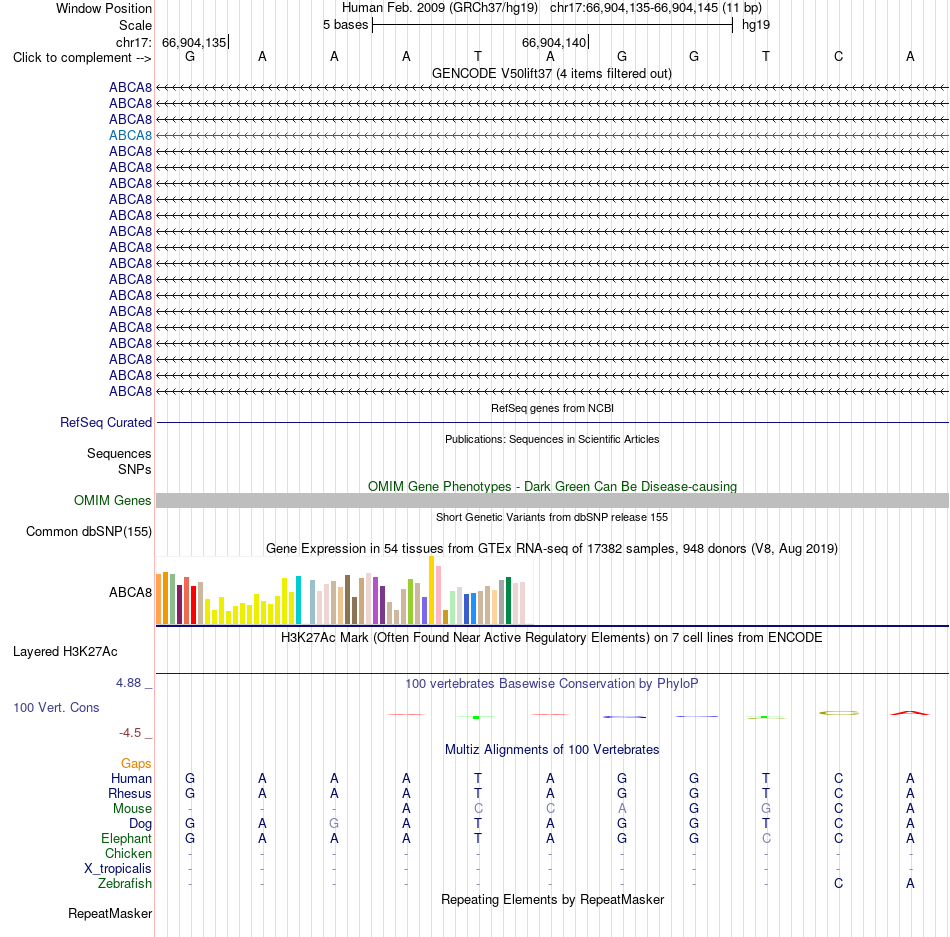
Task: Click the 66,904,140 coordinate marker
Action: pos(554,42)
